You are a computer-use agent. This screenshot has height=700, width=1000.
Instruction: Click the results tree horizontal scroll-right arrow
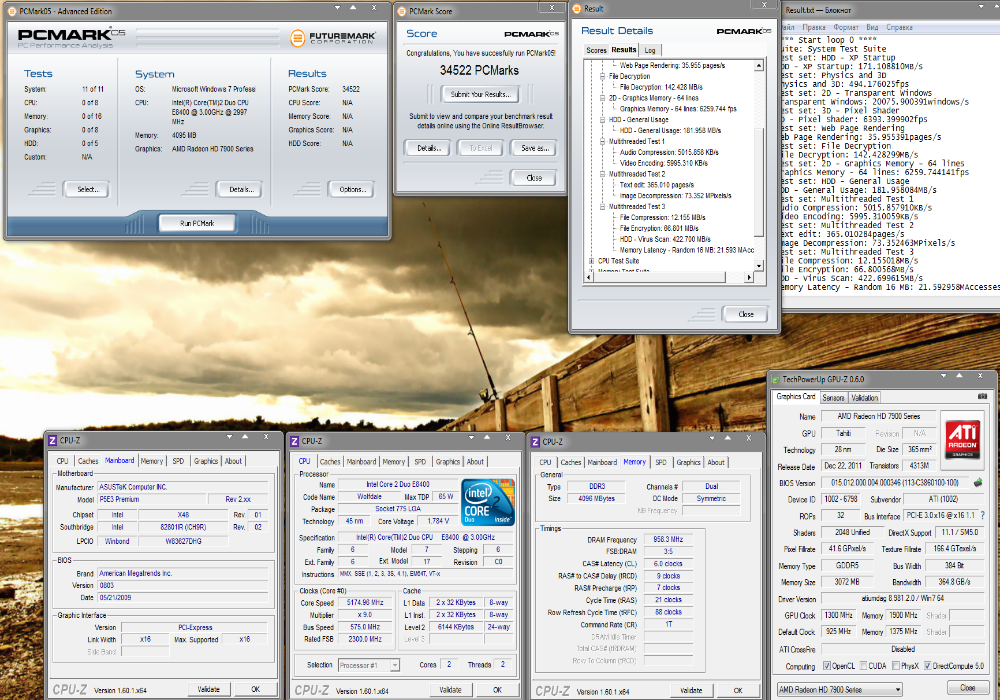[749, 277]
